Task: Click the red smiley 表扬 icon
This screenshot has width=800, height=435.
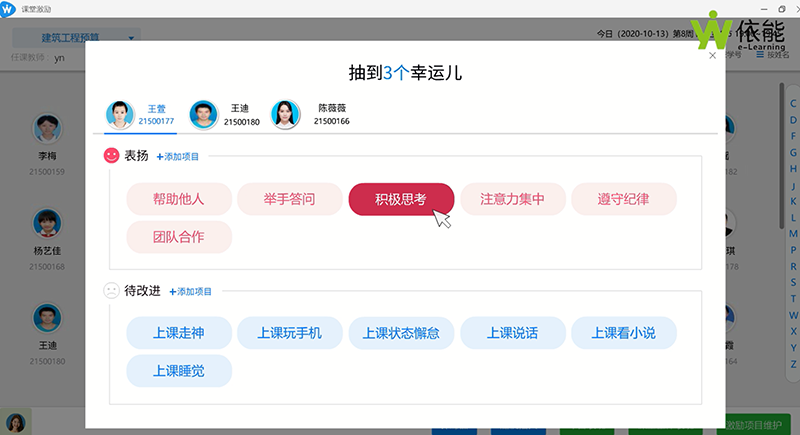Action: [112, 156]
